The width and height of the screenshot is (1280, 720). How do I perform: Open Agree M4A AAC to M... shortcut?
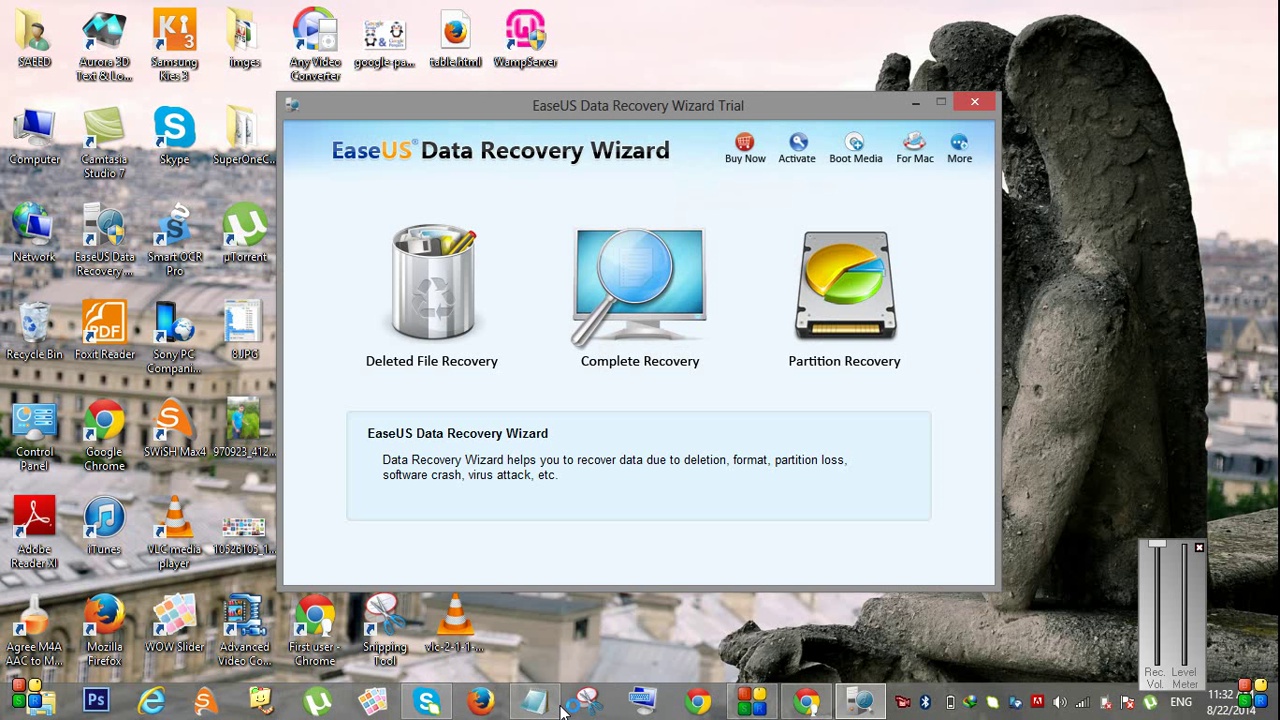[34, 631]
